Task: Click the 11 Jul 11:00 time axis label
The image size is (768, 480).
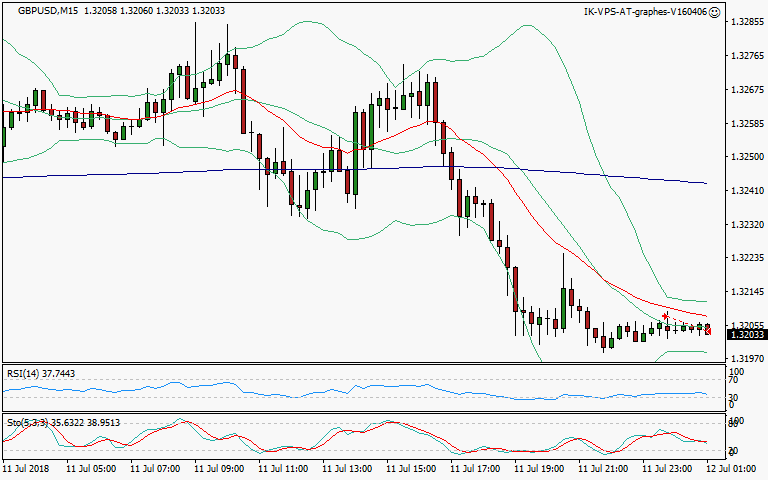Action: point(283,469)
